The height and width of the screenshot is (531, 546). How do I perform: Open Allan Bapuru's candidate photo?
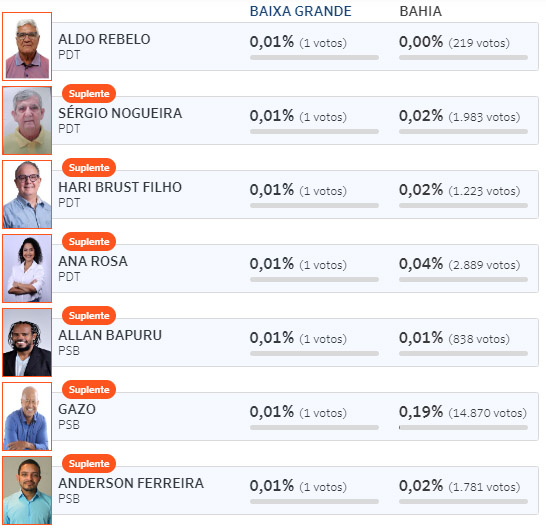point(27,342)
